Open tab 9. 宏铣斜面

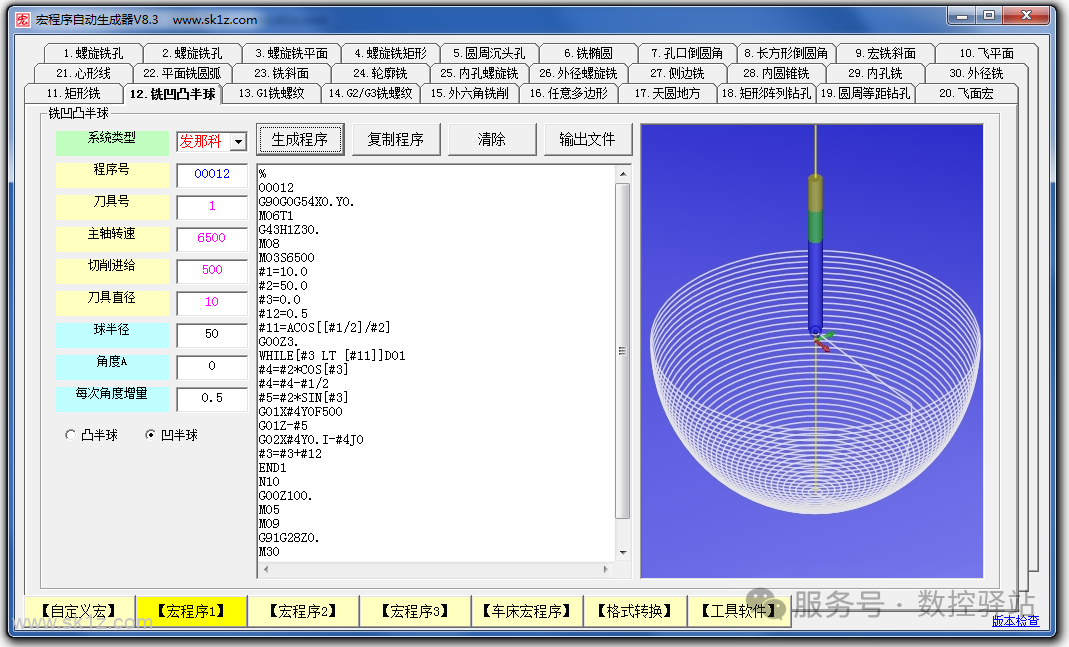[886, 53]
